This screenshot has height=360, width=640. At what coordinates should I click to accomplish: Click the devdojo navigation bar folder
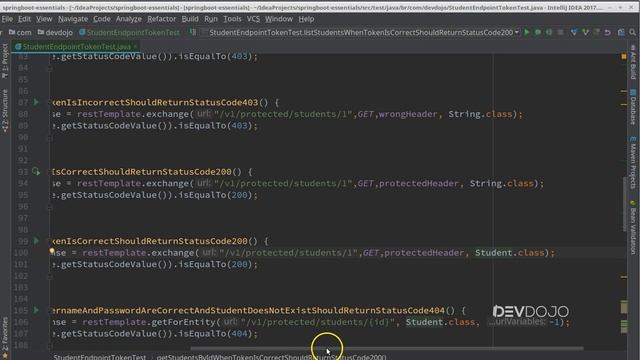(55, 32)
